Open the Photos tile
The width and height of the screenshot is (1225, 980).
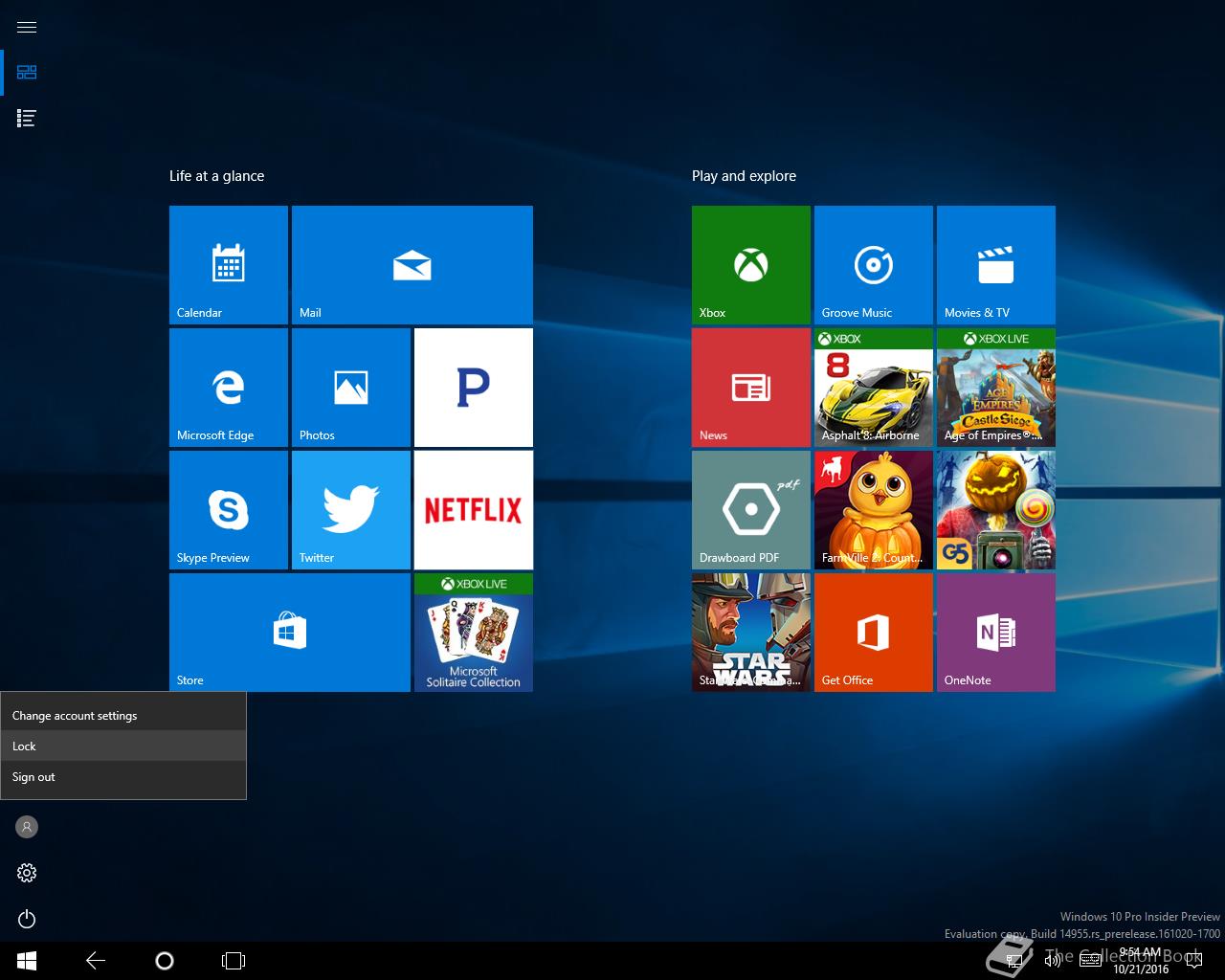[351, 388]
